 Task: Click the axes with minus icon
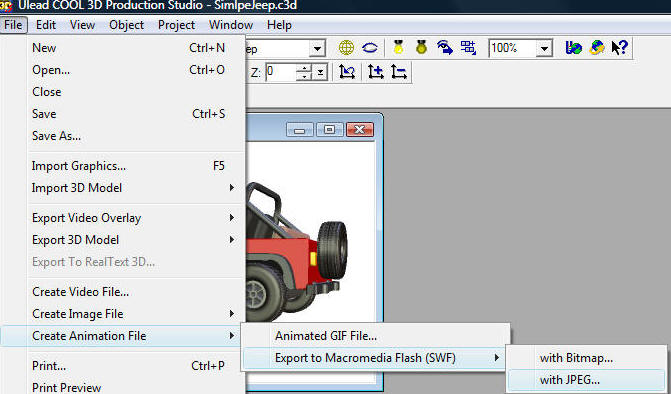coord(398,71)
